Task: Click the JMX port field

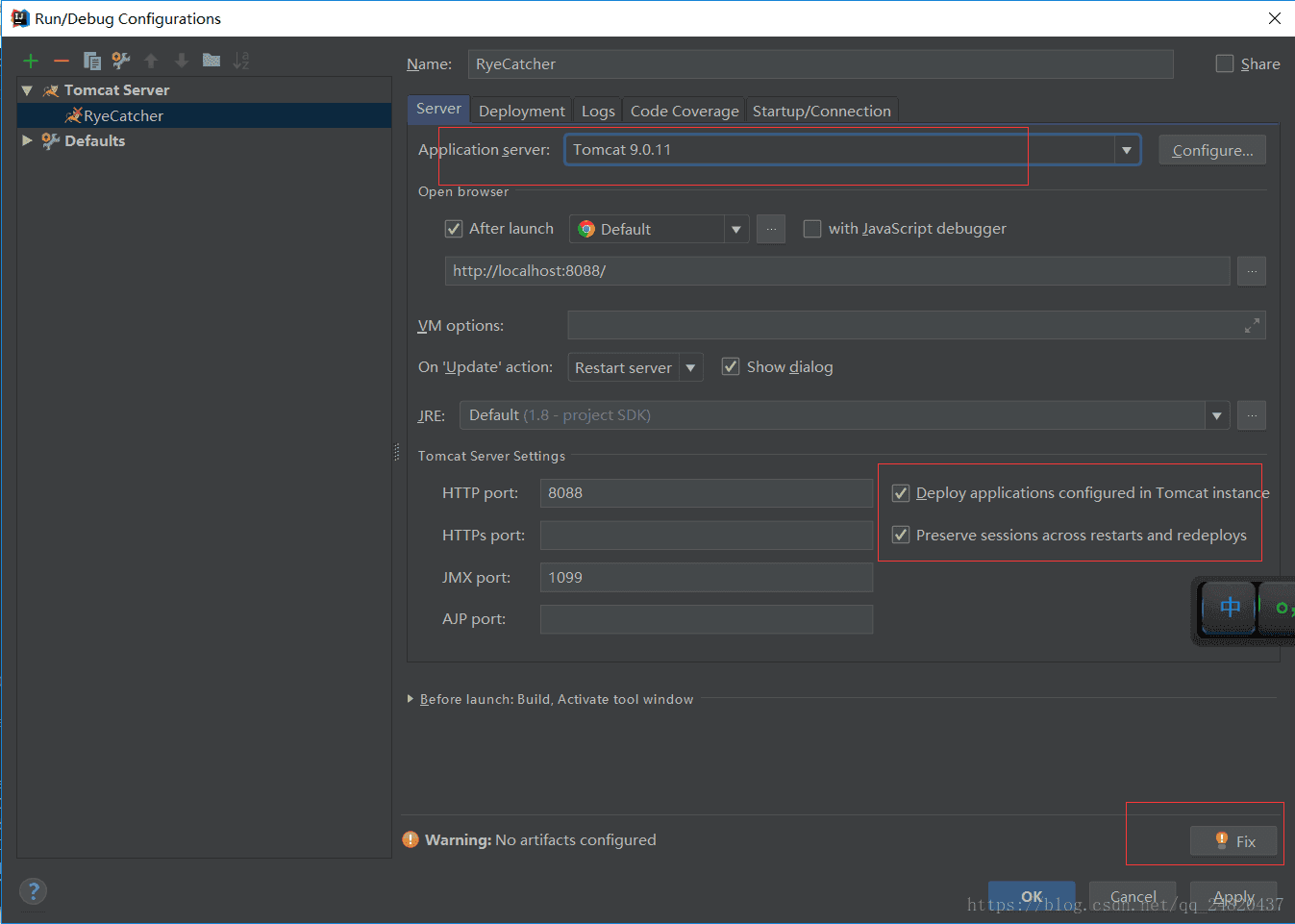Action: (707, 578)
